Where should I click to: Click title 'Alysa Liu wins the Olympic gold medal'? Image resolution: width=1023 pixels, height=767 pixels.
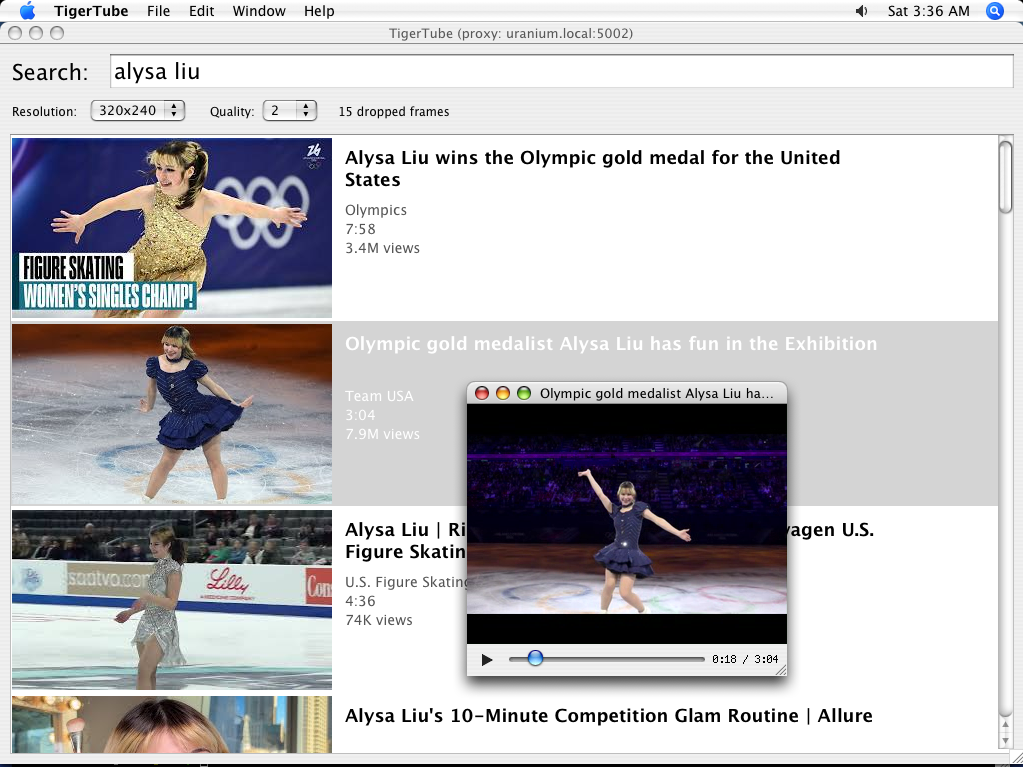point(592,168)
